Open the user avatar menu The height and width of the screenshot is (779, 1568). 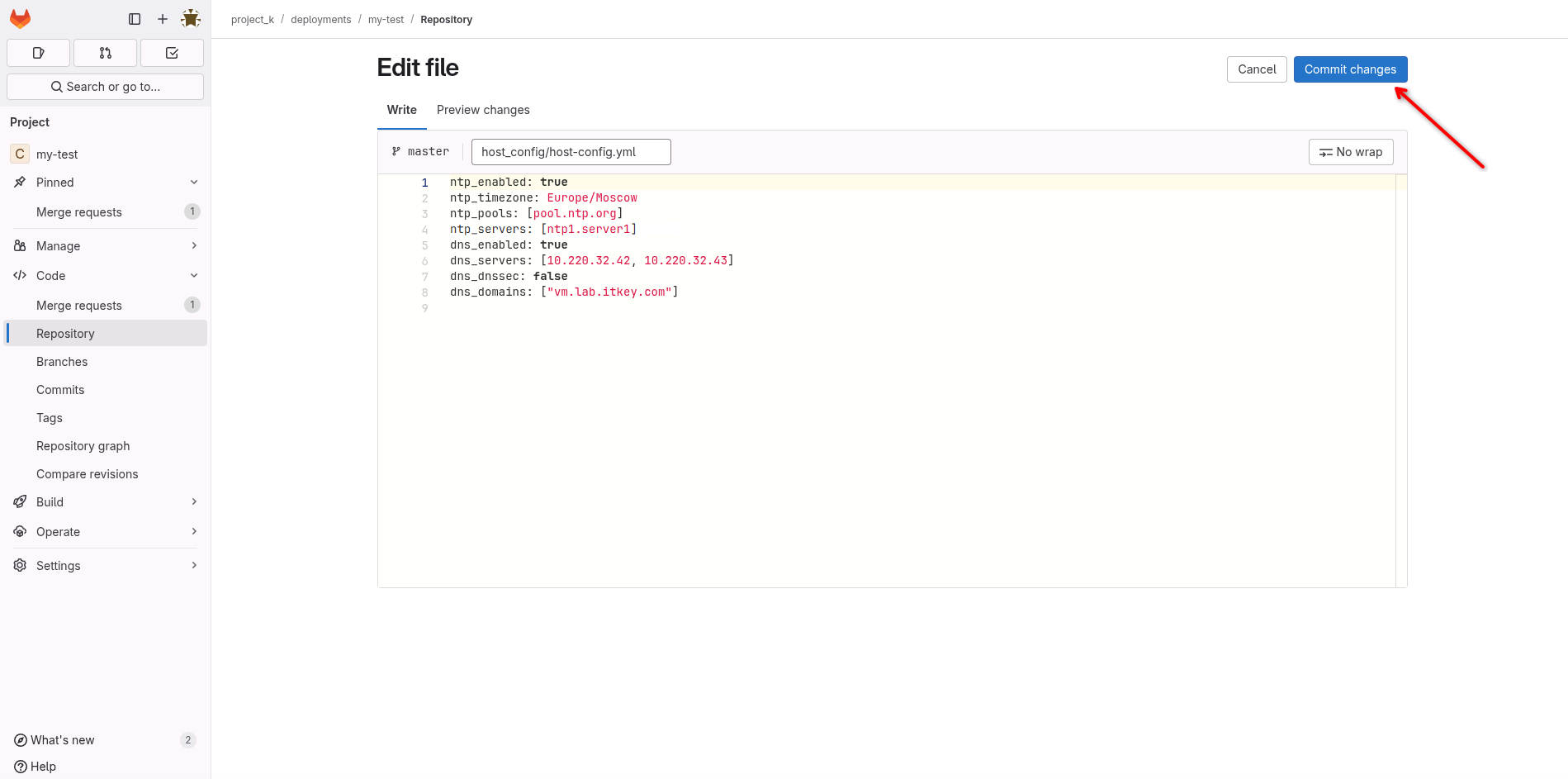pyautogui.click(x=191, y=19)
